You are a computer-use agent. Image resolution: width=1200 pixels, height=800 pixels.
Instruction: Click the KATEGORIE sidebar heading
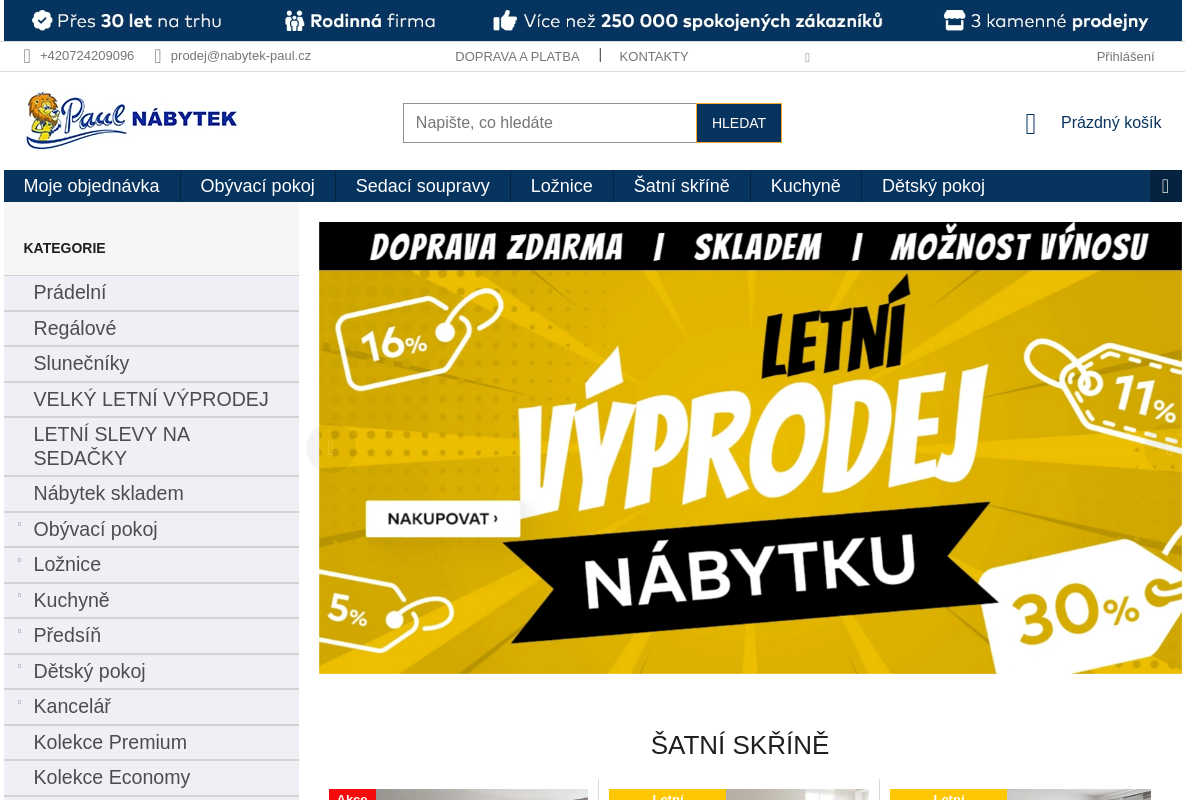pyautogui.click(x=64, y=248)
